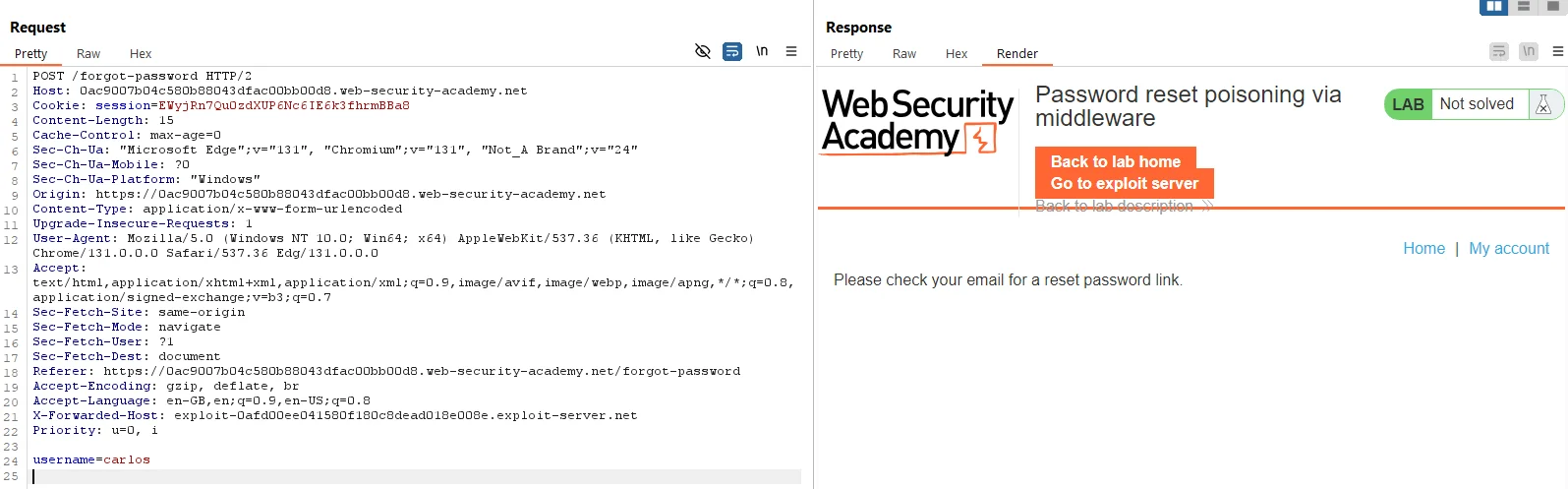Toggle Request panel newline \n display

(x=762, y=51)
